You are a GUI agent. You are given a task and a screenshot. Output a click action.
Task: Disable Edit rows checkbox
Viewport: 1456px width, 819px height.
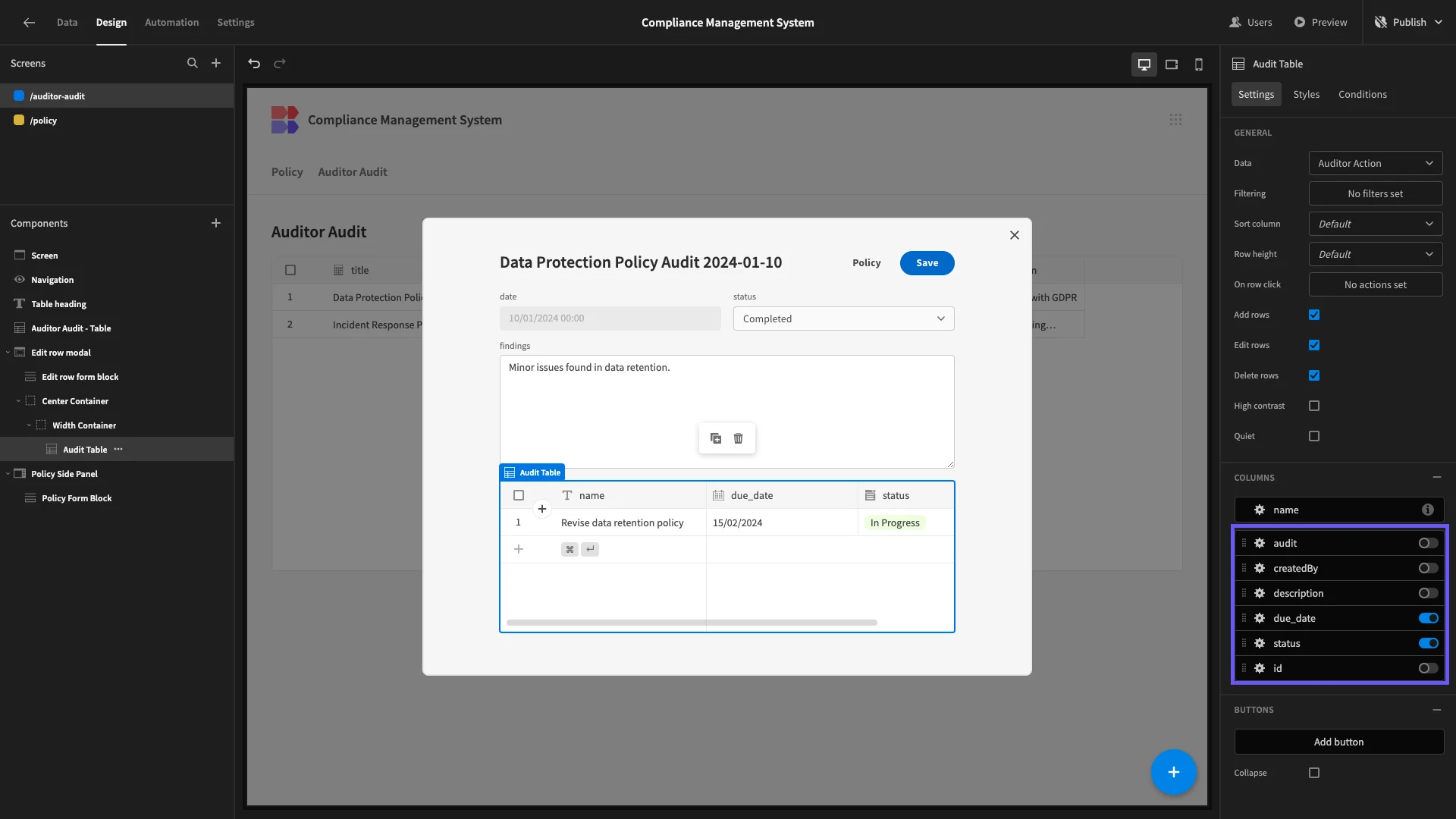[x=1314, y=345]
